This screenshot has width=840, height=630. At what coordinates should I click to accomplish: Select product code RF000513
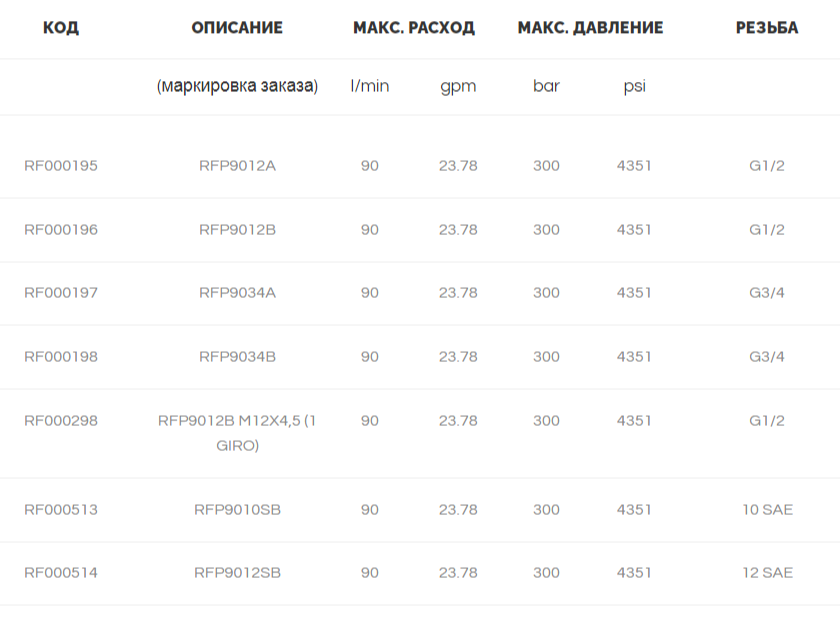coord(61,509)
